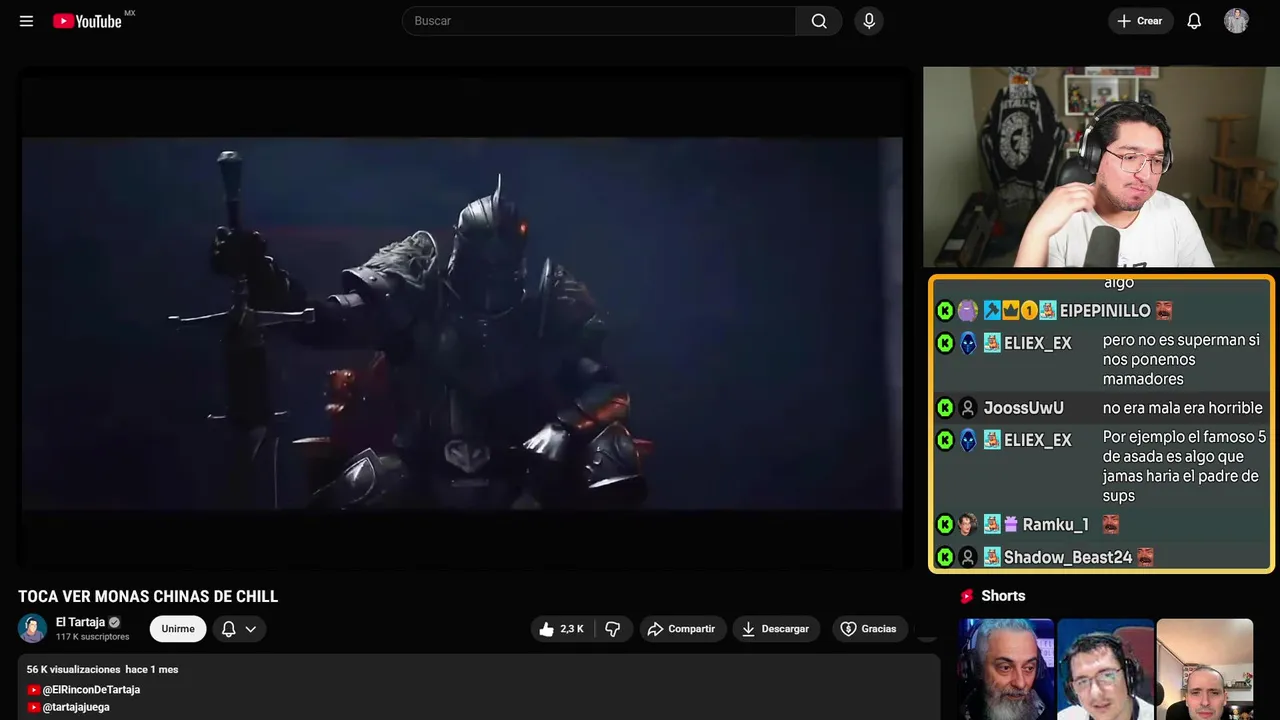This screenshot has height=720, width=1280.
Task: Toggle channel notification bell preference
Action: (228, 629)
